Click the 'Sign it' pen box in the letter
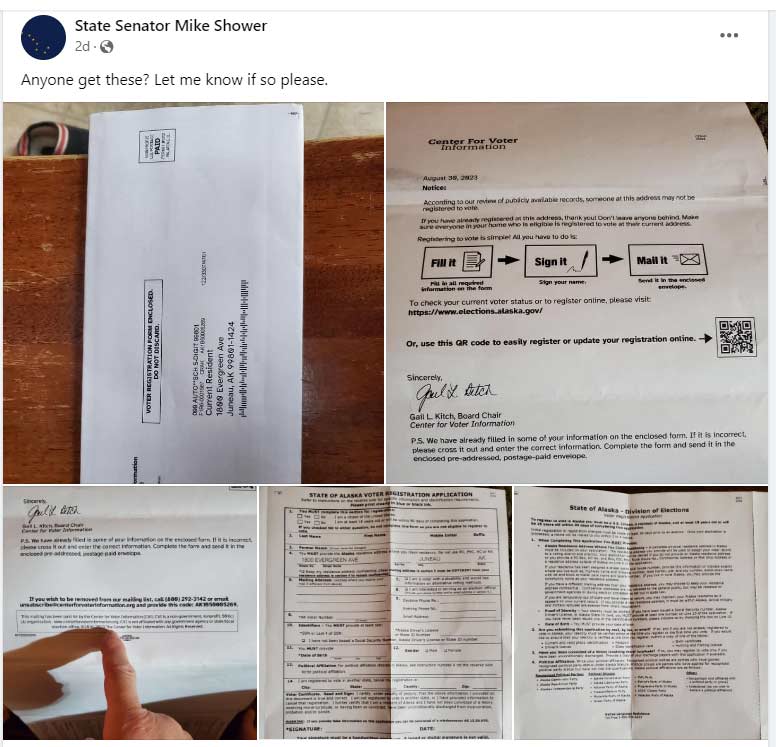 [x=560, y=261]
